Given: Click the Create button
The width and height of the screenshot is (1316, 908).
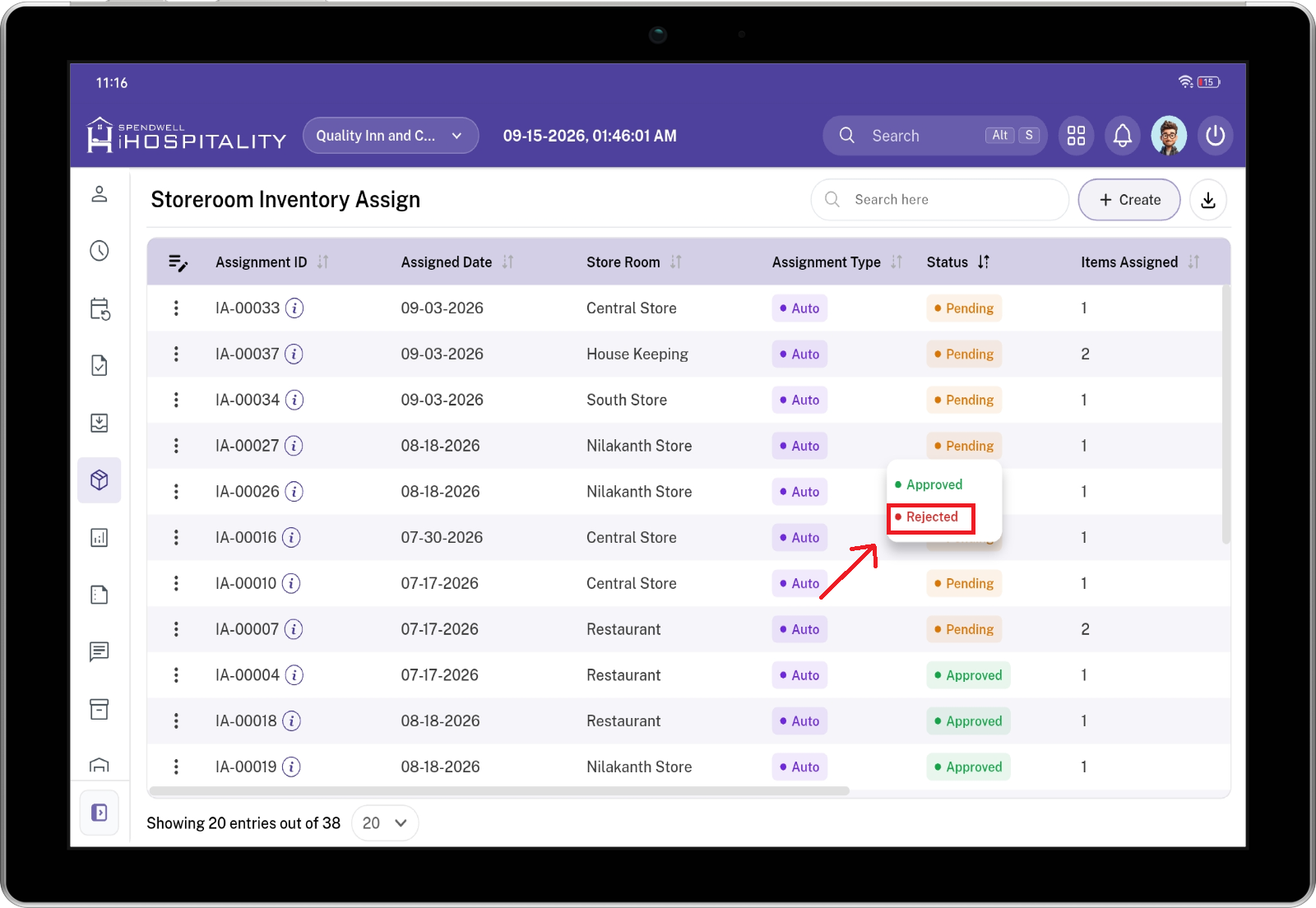Looking at the screenshot, I should [x=1129, y=200].
